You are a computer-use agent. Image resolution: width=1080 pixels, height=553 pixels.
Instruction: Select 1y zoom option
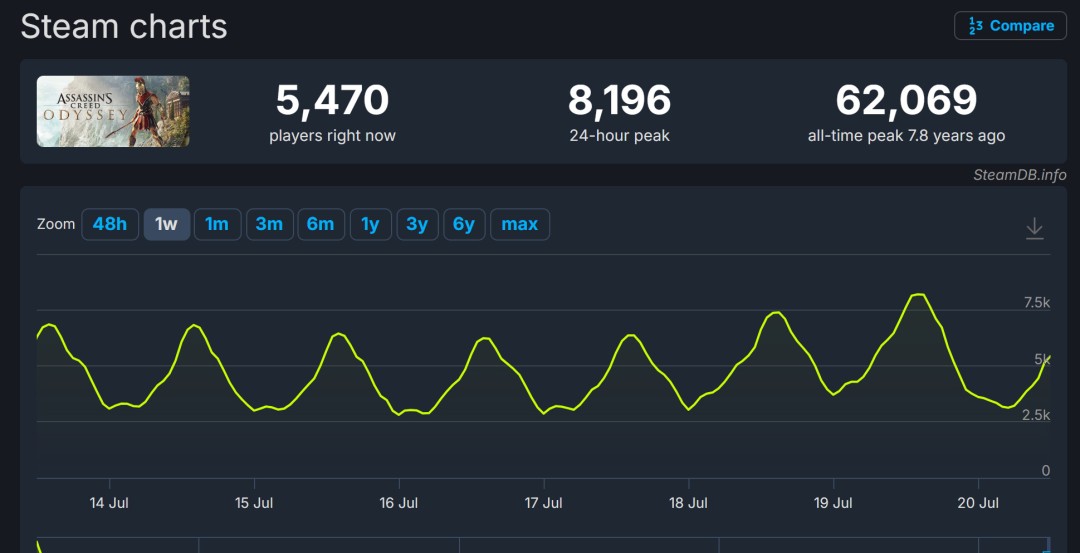[371, 225]
